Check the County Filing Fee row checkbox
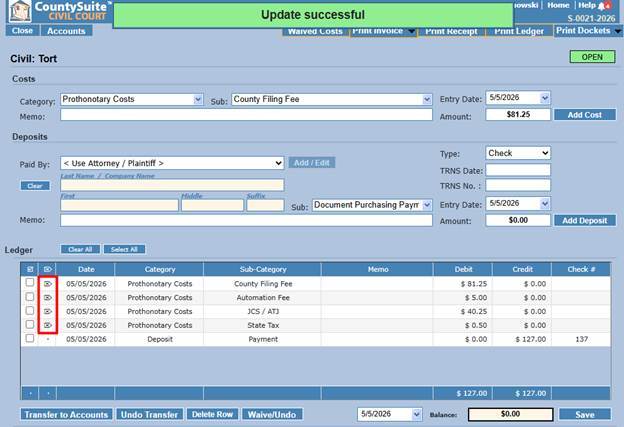This screenshot has height=427, width=624. 30,283
